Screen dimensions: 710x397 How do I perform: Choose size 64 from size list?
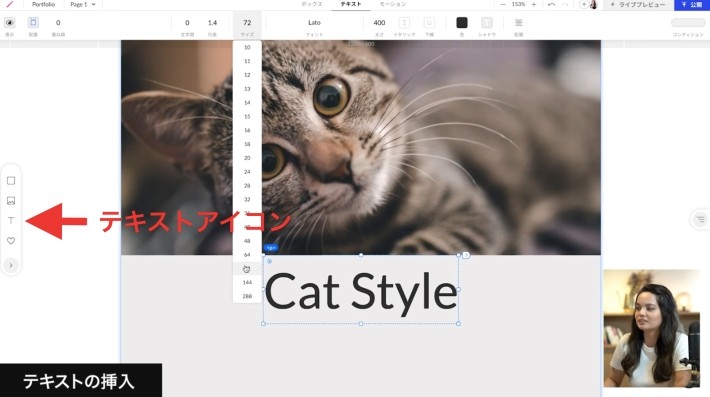(x=247, y=254)
